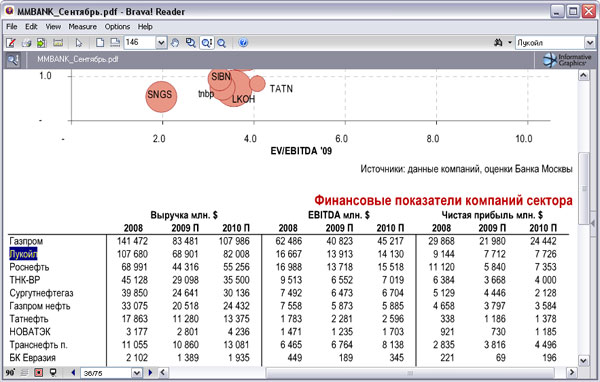Screen dimensions: 600x382
Task: Click the markup pen icon in toolbar
Action: [11, 42]
